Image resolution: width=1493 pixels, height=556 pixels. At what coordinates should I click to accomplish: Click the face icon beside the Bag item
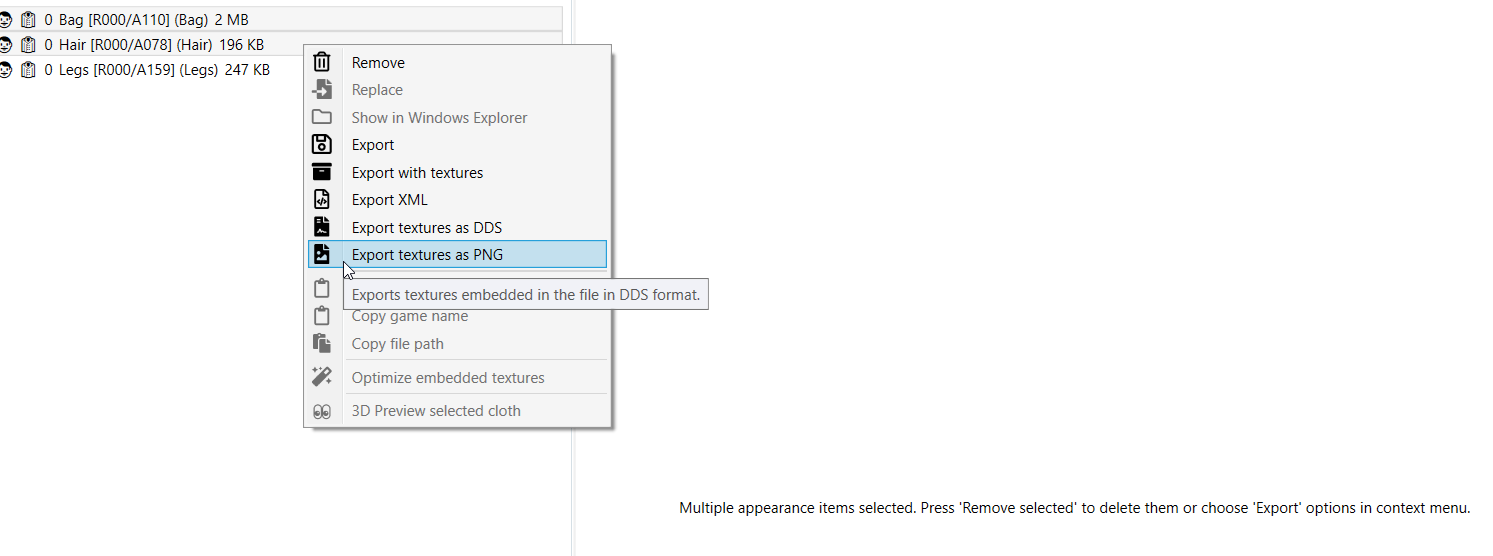pos(6,19)
